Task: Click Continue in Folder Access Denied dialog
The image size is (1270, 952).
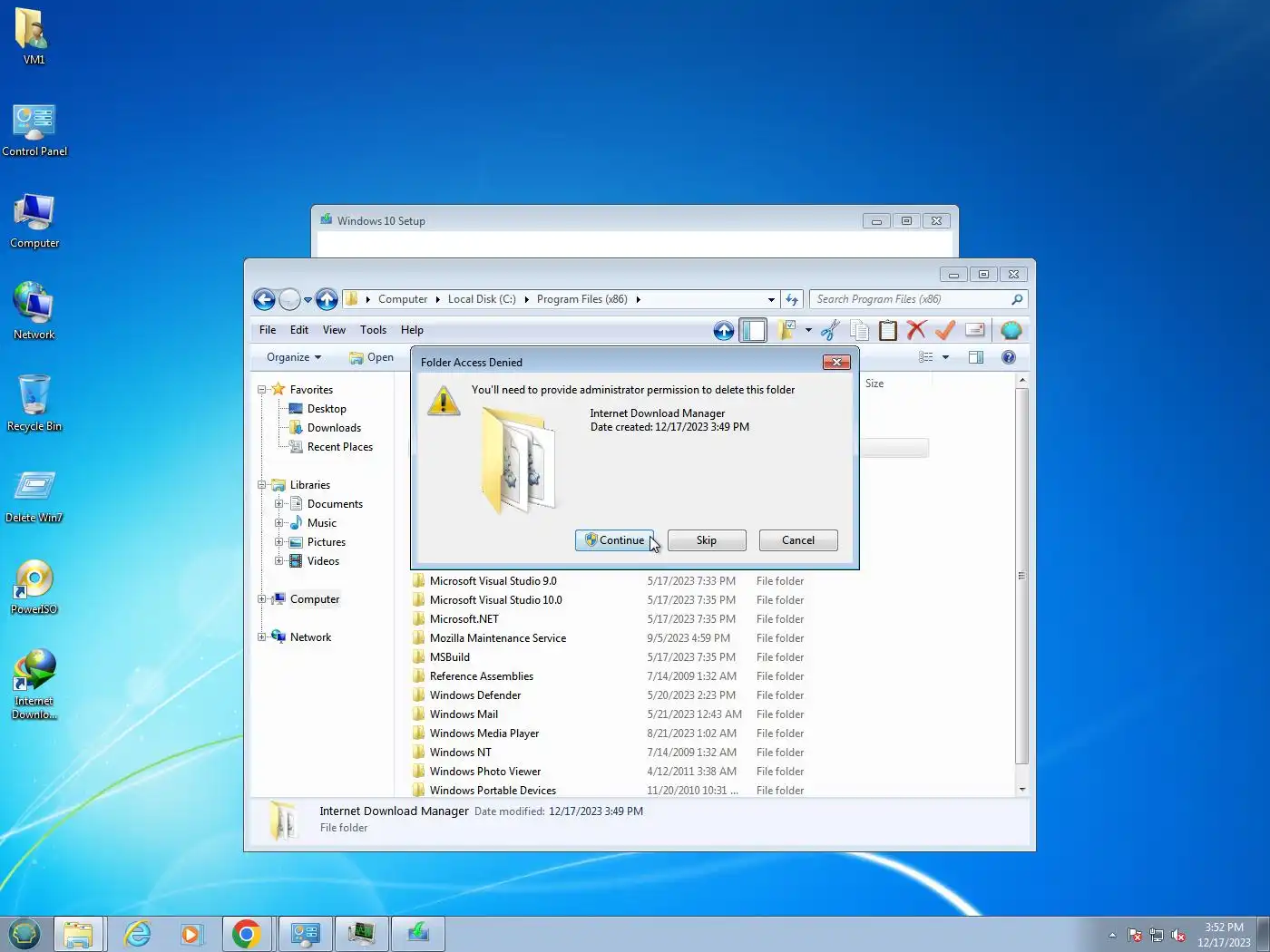Action: coord(614,540)
